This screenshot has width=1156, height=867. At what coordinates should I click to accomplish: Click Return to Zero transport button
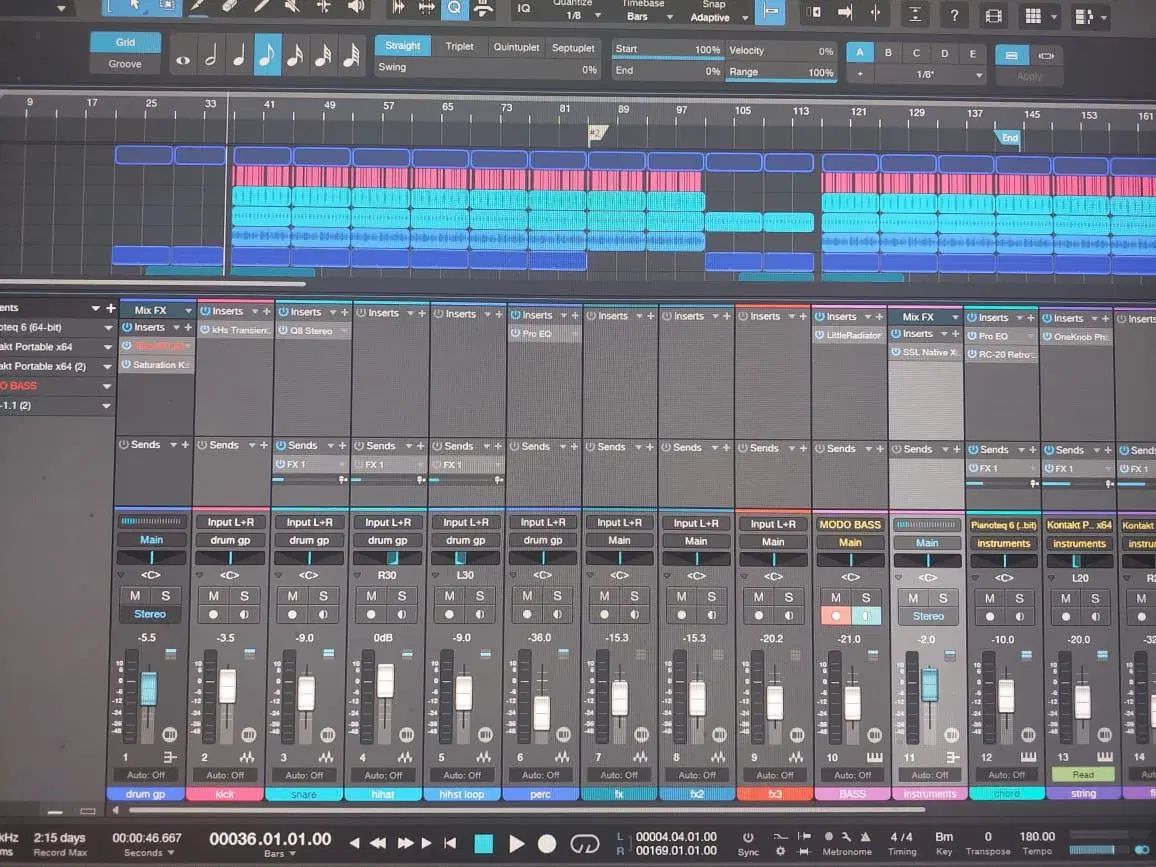pos(450,843)
